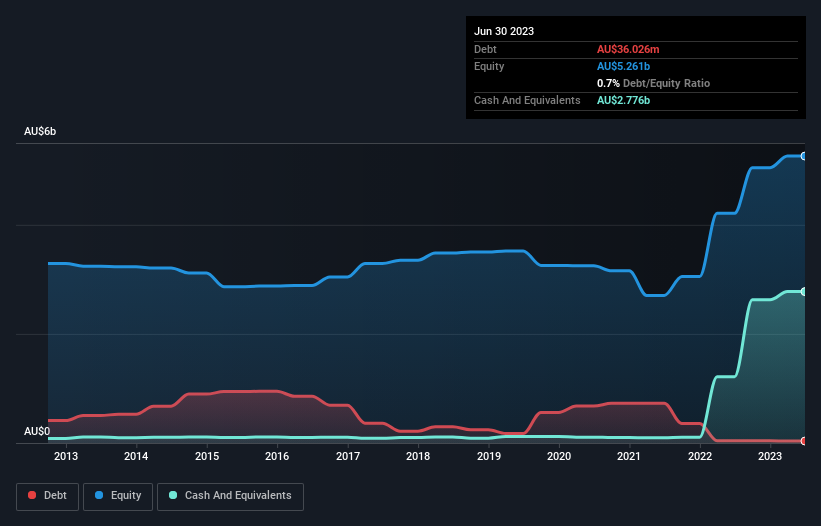Click the 2018 x-axis label
This screenshot has width=821, height=526.
pos(418,456)
